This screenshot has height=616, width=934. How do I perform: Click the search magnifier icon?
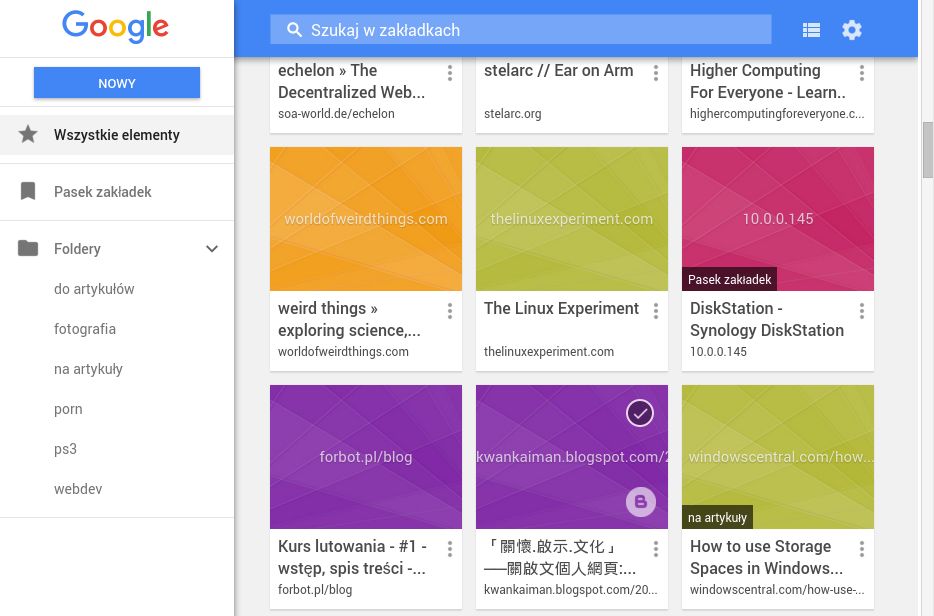(294, 30)
